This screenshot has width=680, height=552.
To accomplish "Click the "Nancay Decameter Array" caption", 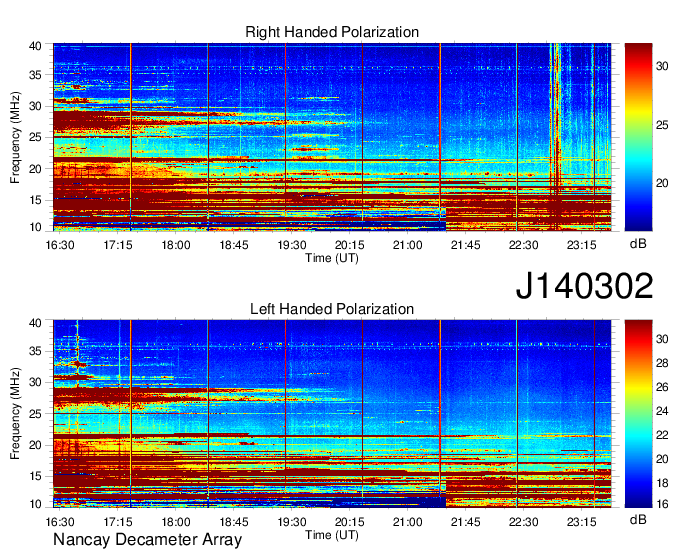I will (x=147, y=539).
